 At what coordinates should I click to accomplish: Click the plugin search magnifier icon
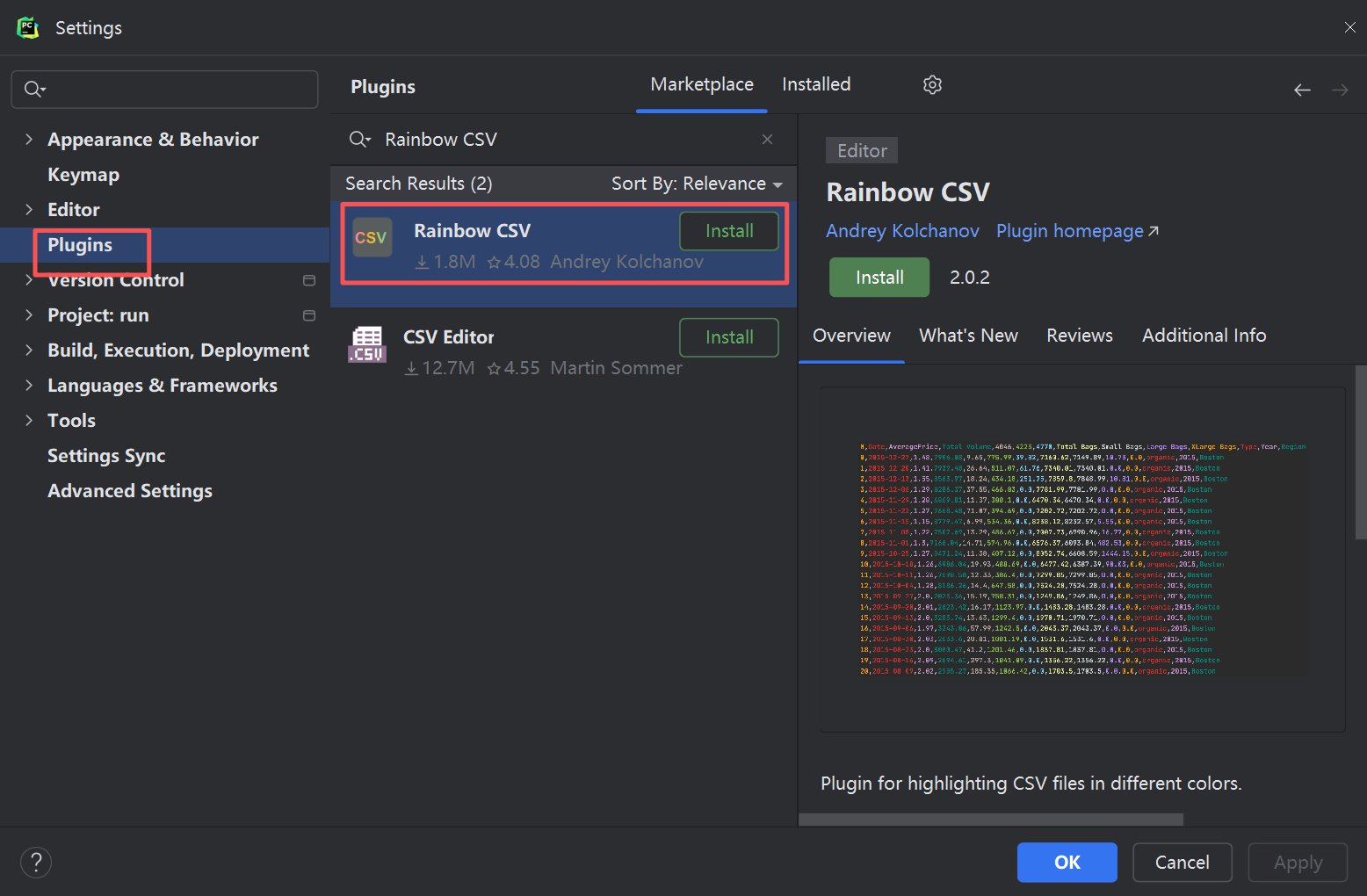[x=359, y=139]
